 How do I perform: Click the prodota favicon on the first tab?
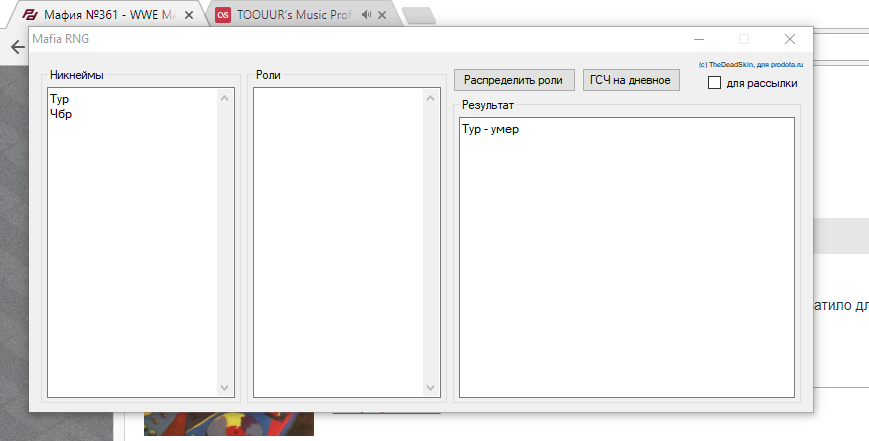click(x=30, y=15)
